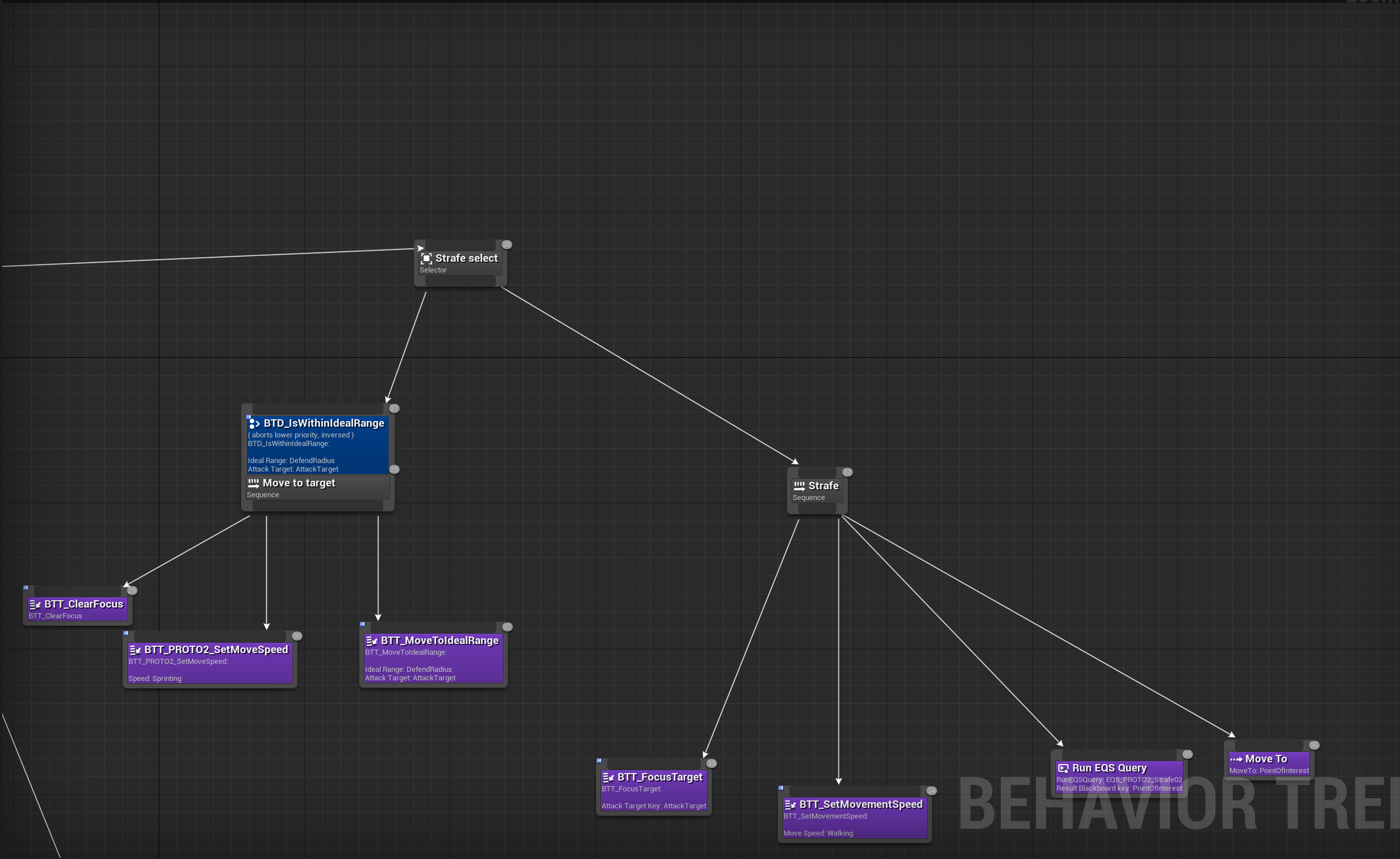
Task: Click the BTT_SetMovementSpeed task icon
Action: (790, 804)
